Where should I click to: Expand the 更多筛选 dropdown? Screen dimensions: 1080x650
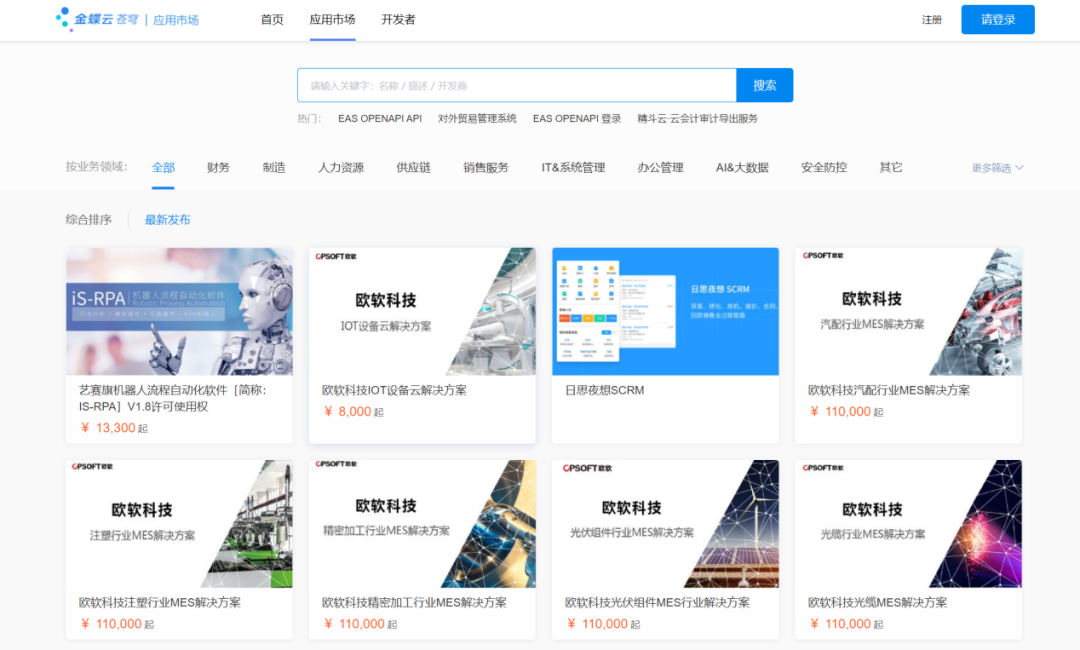point(997,168)
